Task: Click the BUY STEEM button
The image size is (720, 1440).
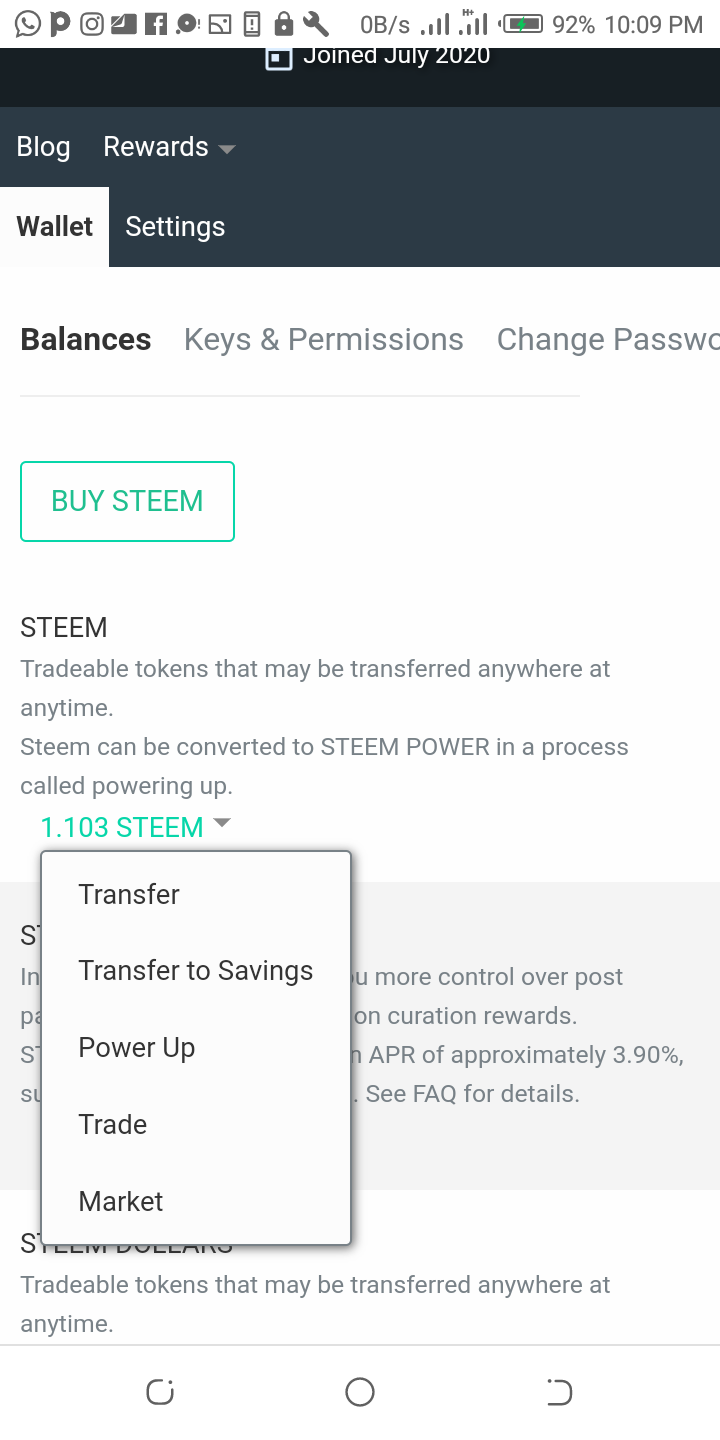Action: pos(127,501)
